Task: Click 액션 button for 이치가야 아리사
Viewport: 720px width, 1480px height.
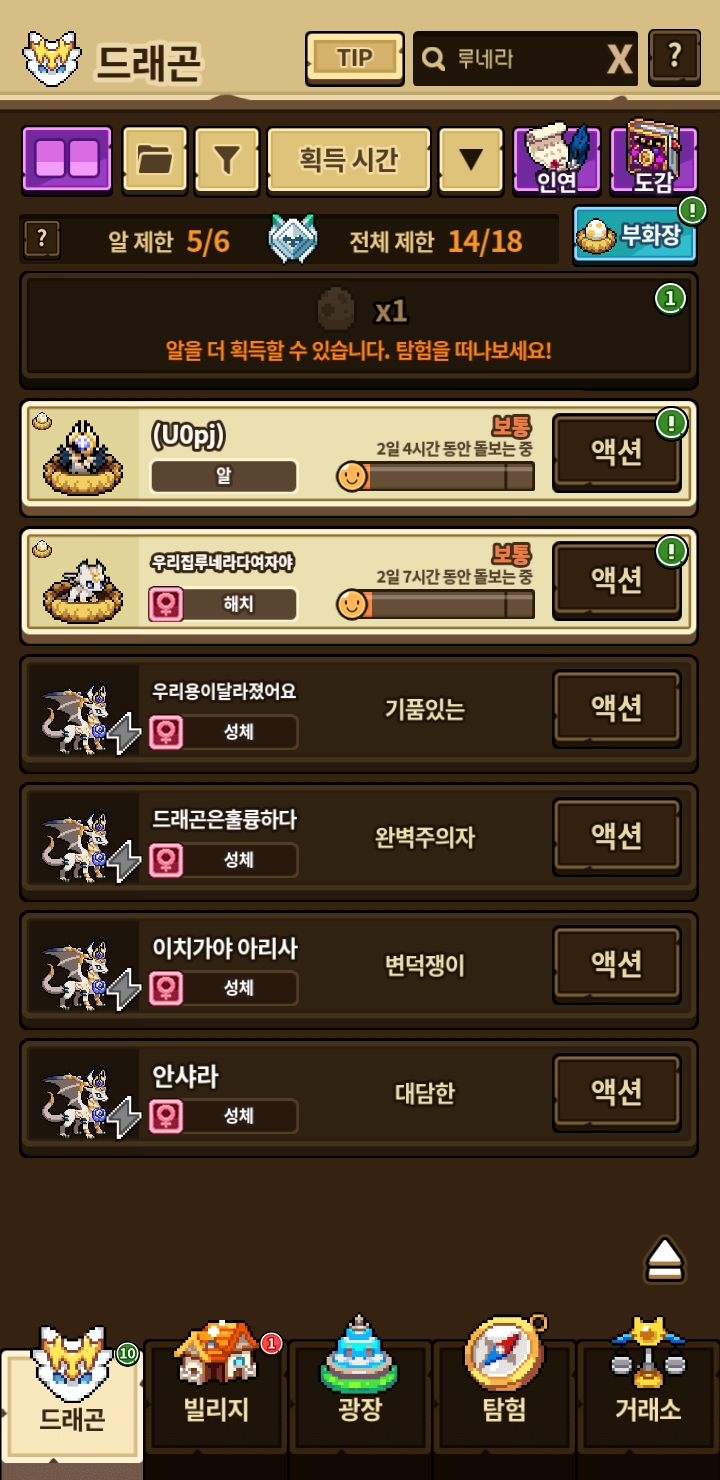Action: [x=617, y=965]
